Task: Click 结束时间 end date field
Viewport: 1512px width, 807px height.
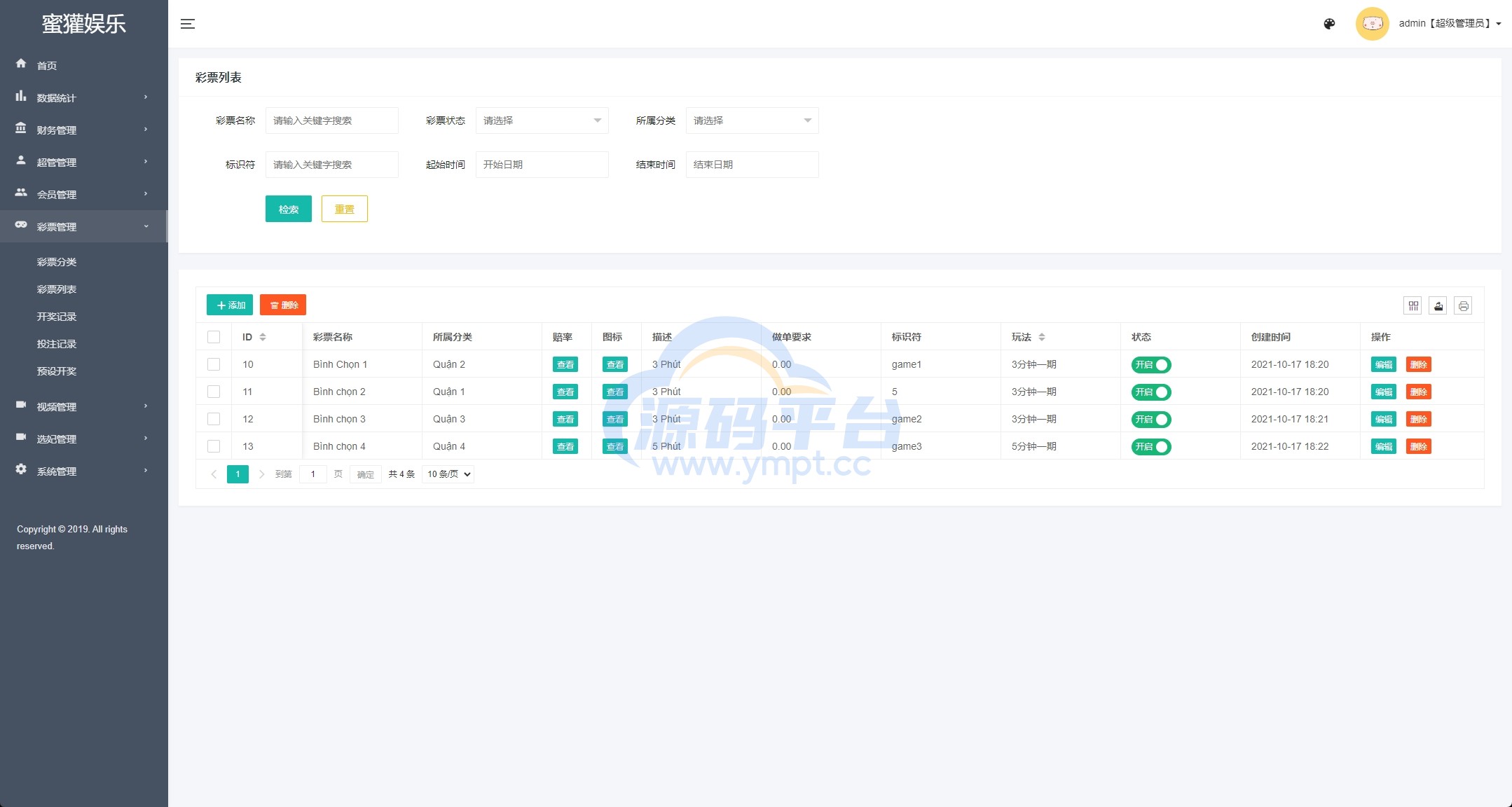Action: [x=752, y=165]
